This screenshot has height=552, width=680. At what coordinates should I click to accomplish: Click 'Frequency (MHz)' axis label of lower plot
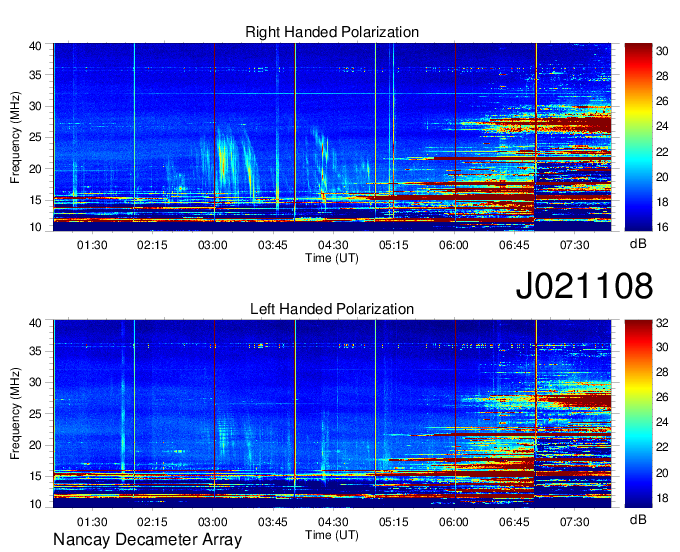(x=15, y=414)
